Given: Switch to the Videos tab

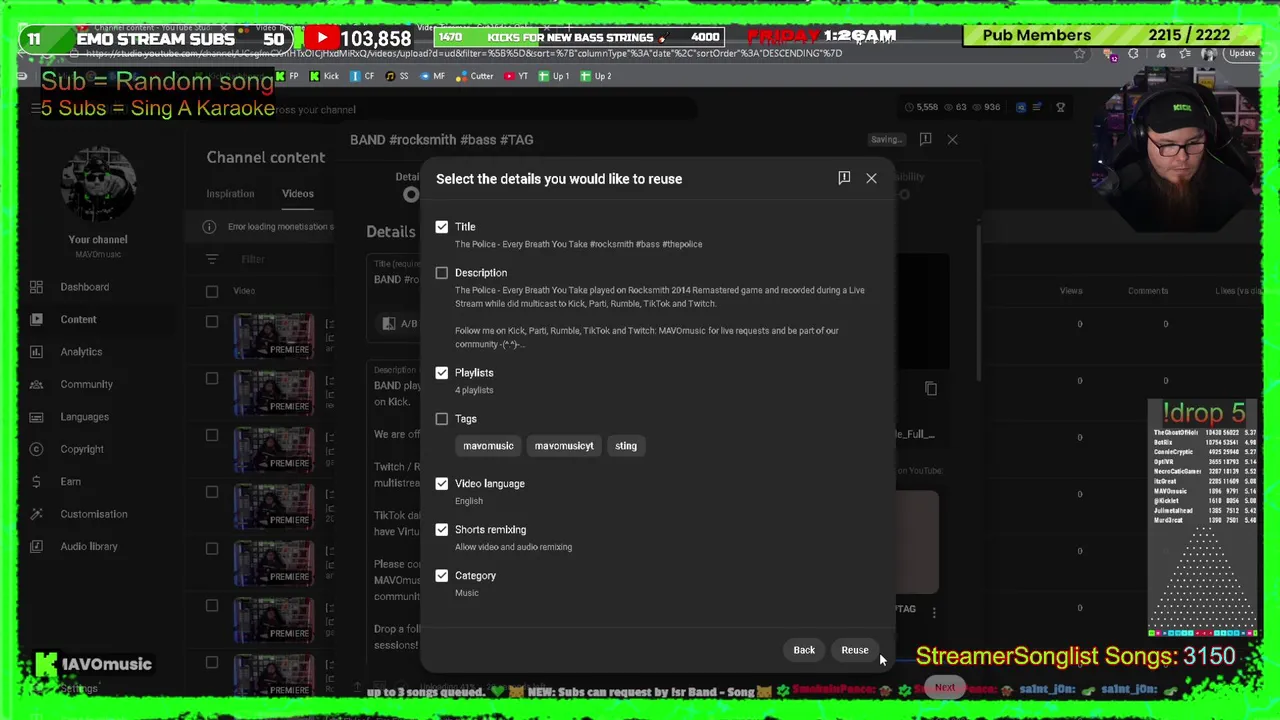Looking at the screenshot, I should (x=297, y=194).
